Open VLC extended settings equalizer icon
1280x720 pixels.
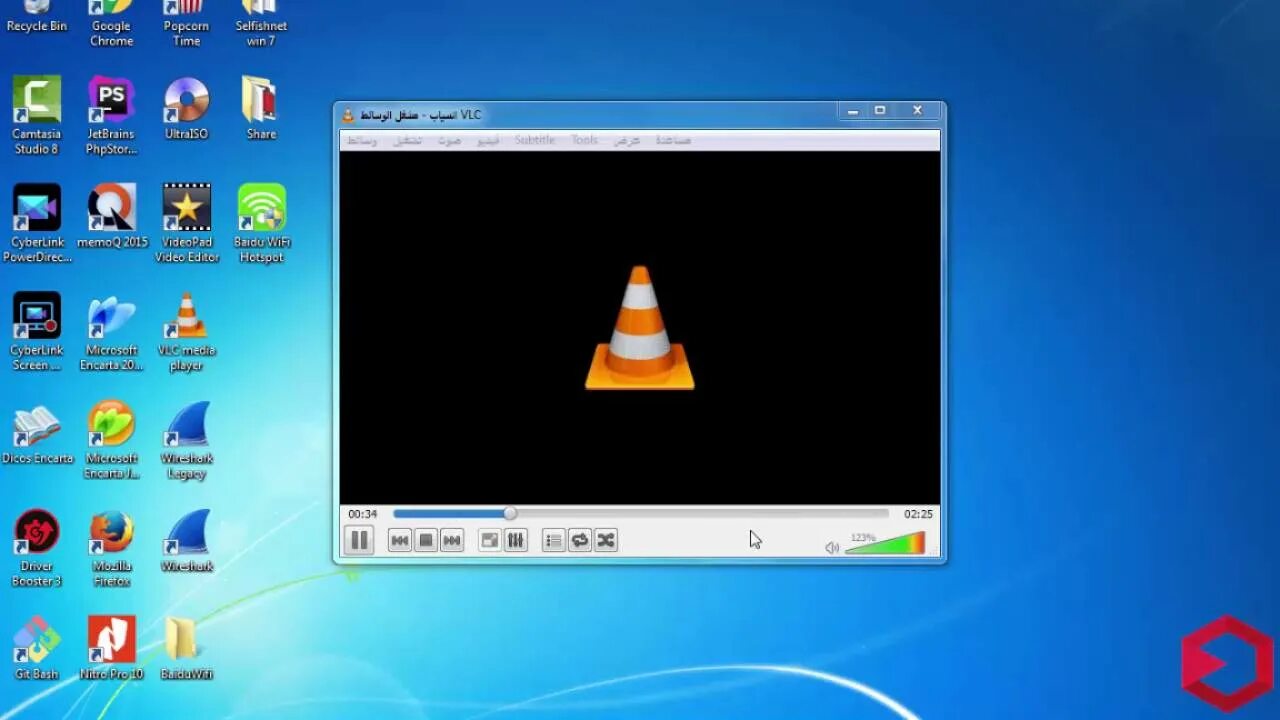click(516, 540)
